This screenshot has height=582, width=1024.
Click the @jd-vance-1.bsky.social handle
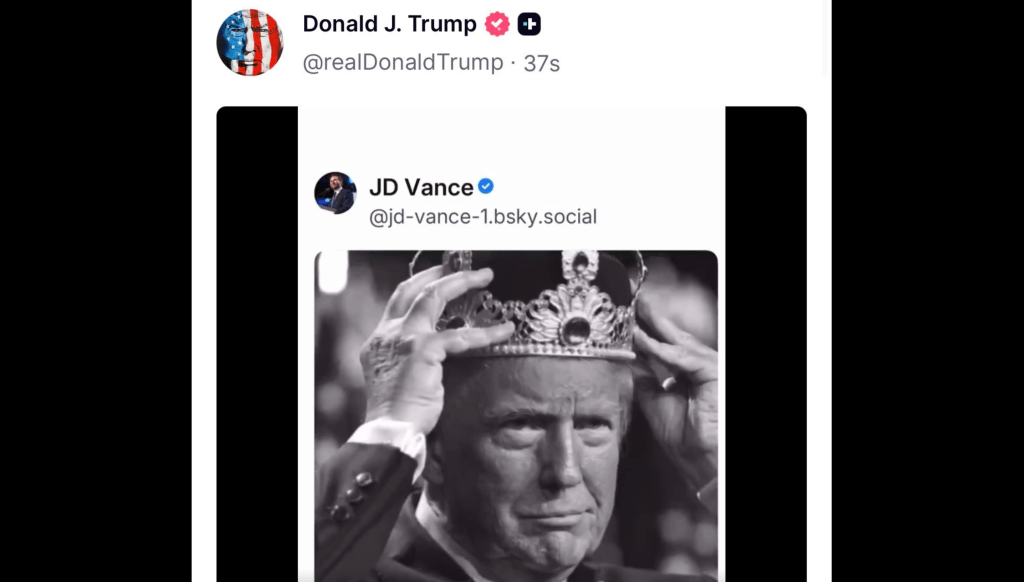click(x=483, y=216)
